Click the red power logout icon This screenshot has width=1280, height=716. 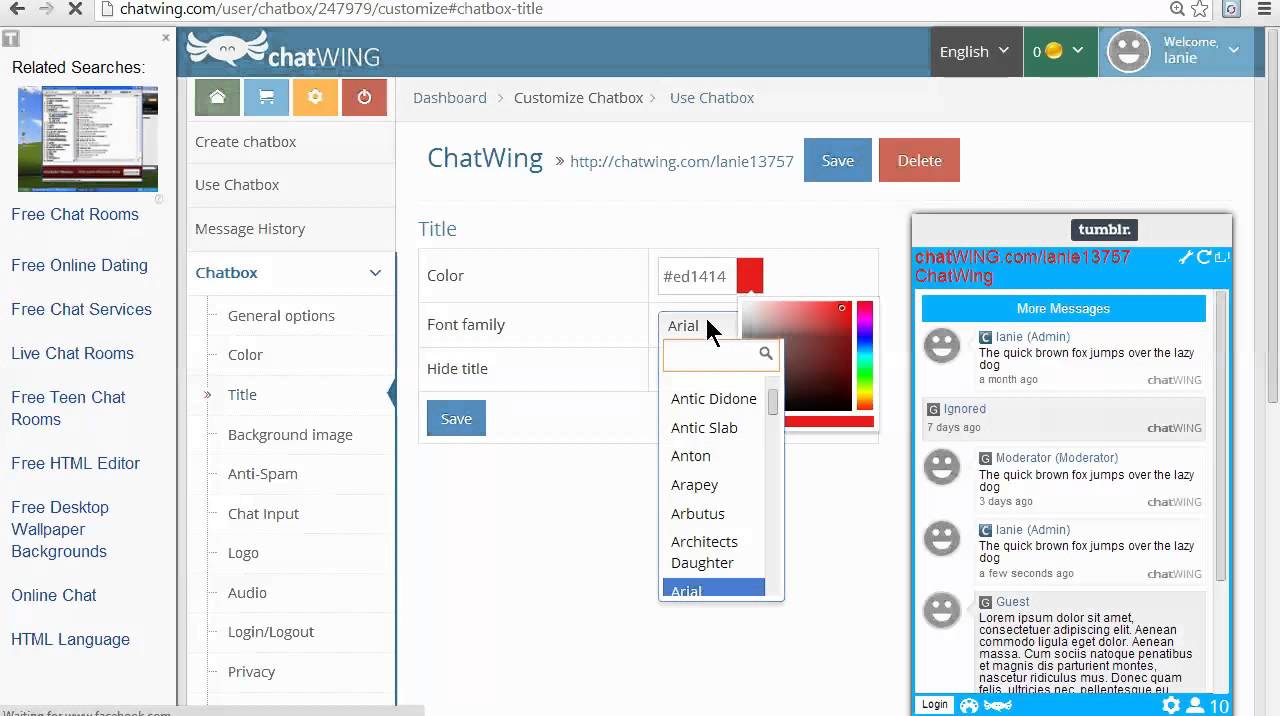pyautogui.click(x=364, y=97)
